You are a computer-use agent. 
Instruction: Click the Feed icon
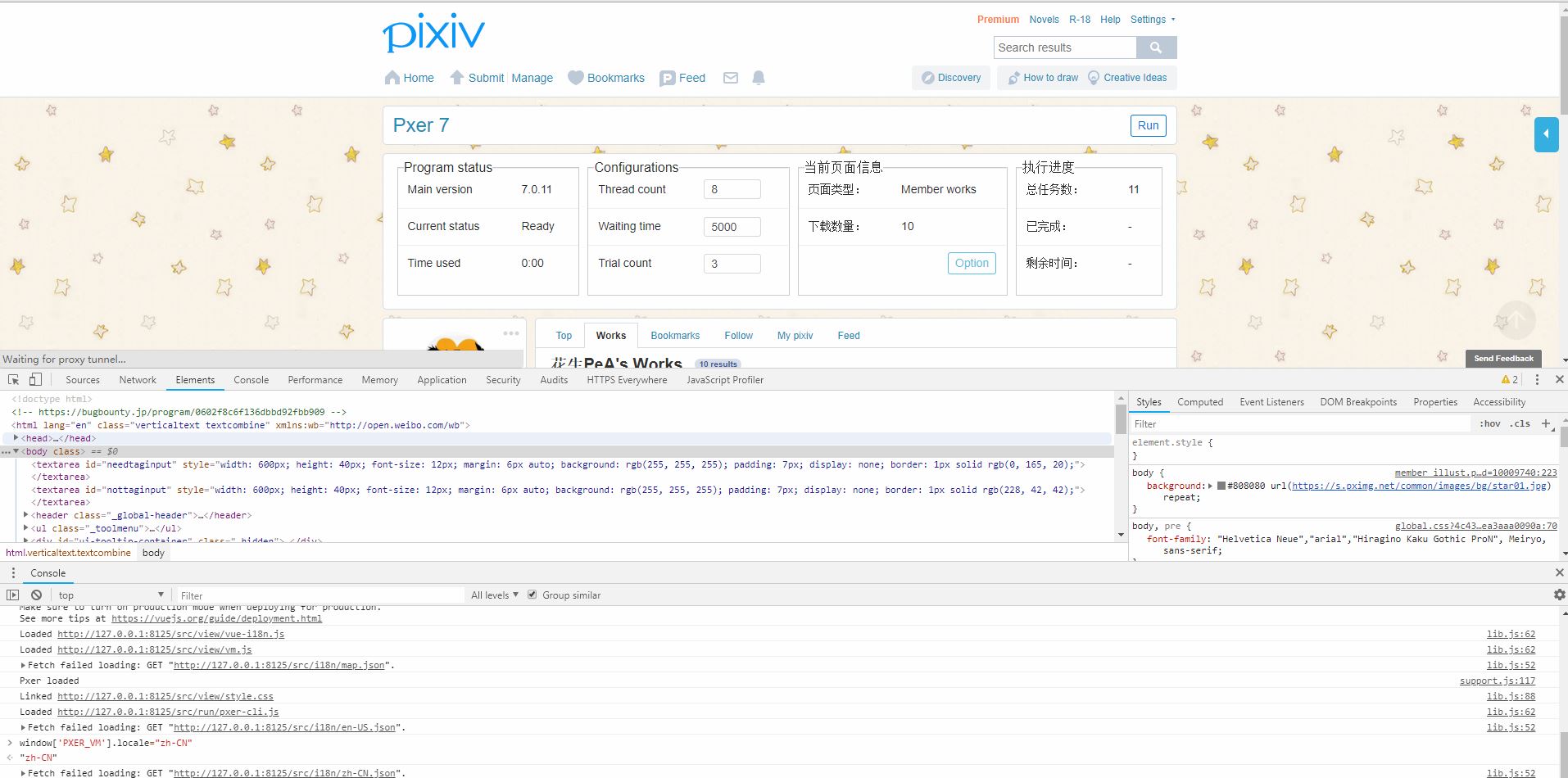pos(668,78)
